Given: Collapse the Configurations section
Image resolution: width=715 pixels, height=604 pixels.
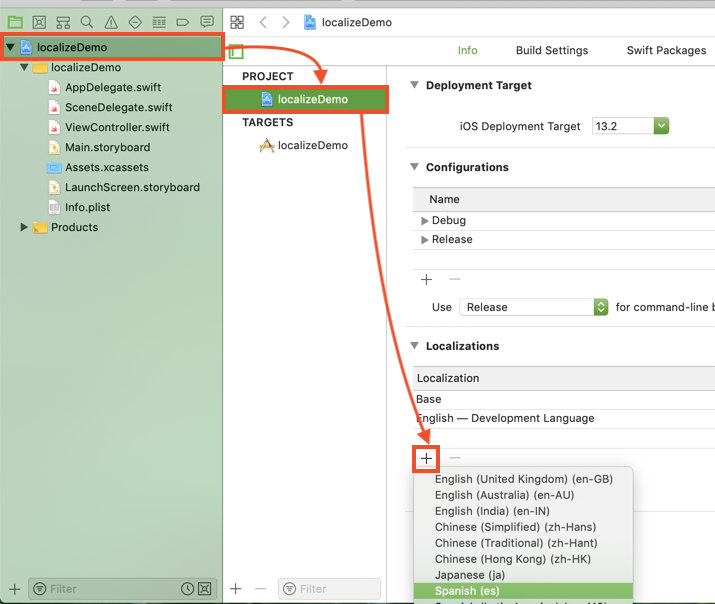Looking at the screenshot, I should [414, 167].
